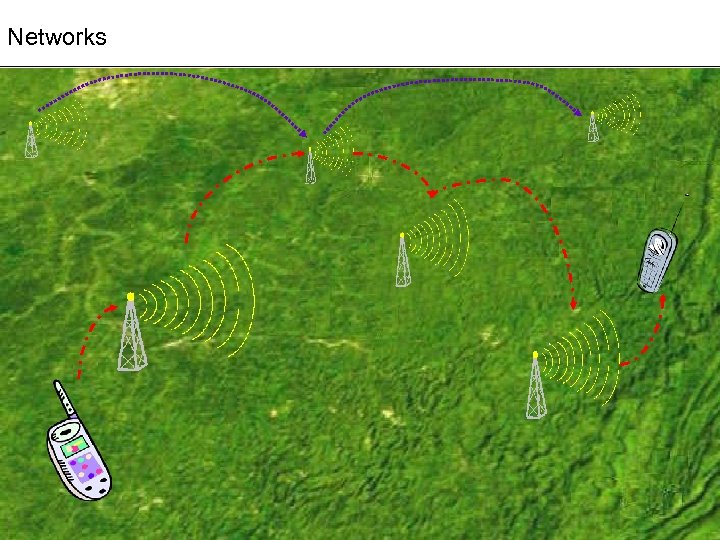720x540 pixels.
Task: Select the largest tower beside the colorful phone
Action: pos(132,332)
